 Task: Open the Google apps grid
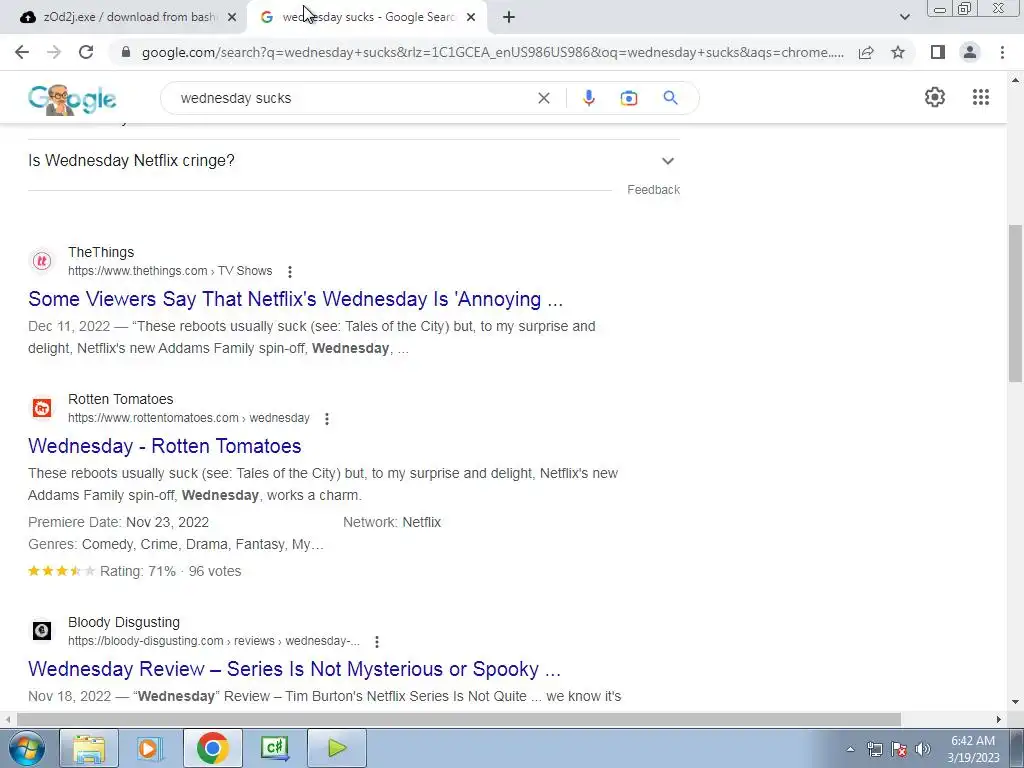pyautogui.click(x=980, y=97)
